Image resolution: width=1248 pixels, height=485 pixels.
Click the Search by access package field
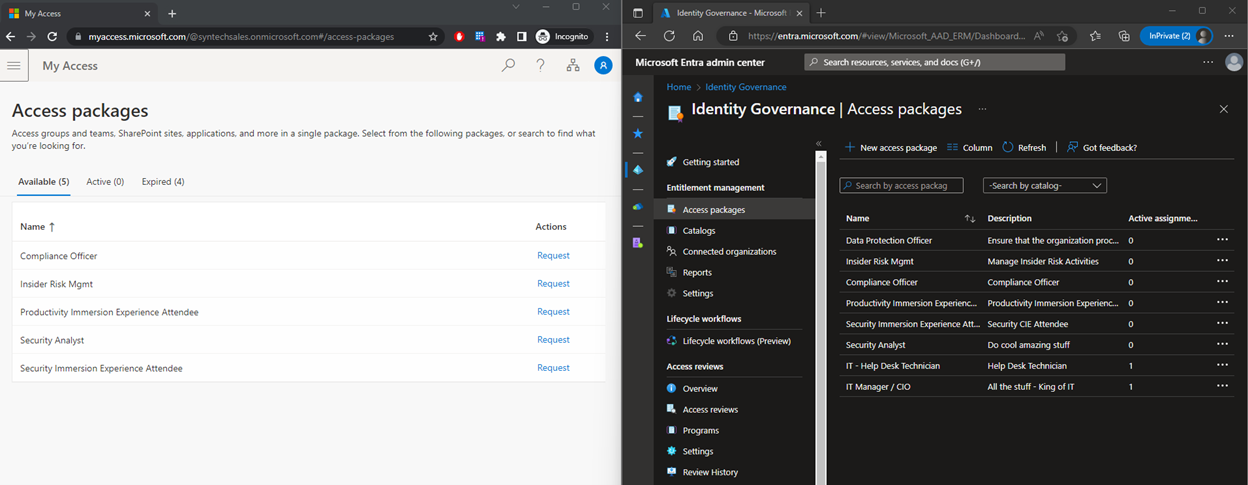[901, 185]
